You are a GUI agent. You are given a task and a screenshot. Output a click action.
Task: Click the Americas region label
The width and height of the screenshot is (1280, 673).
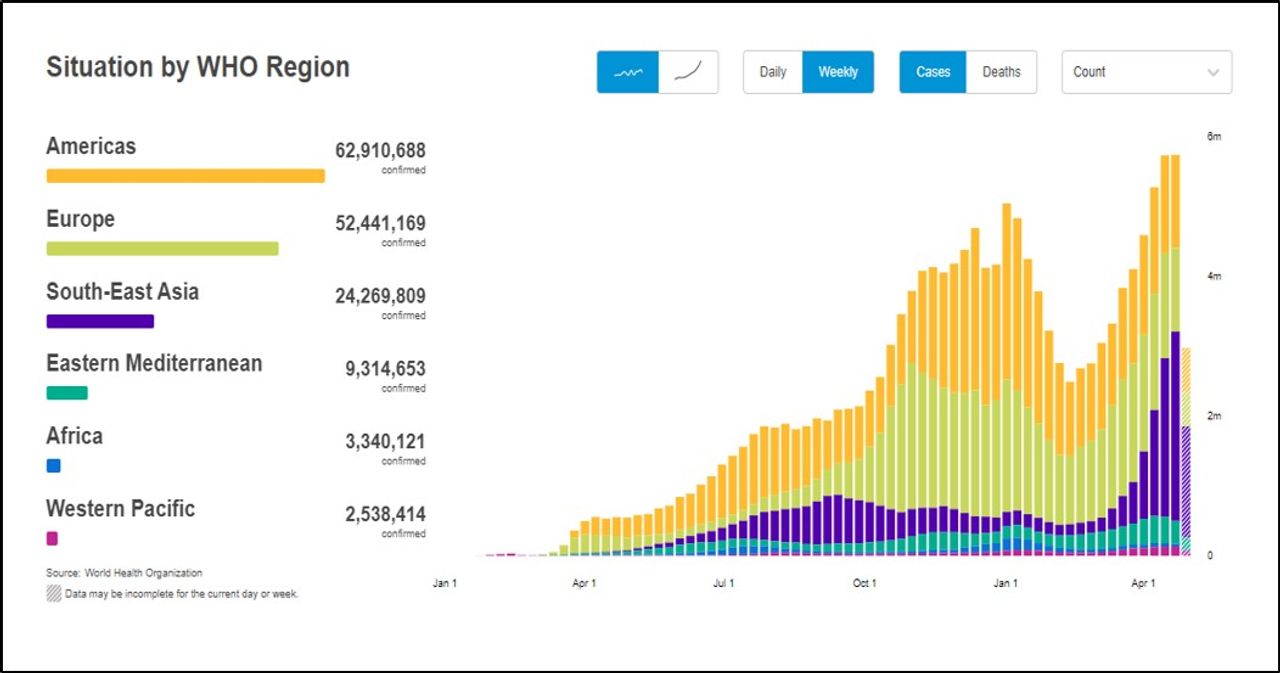[91, 146]
